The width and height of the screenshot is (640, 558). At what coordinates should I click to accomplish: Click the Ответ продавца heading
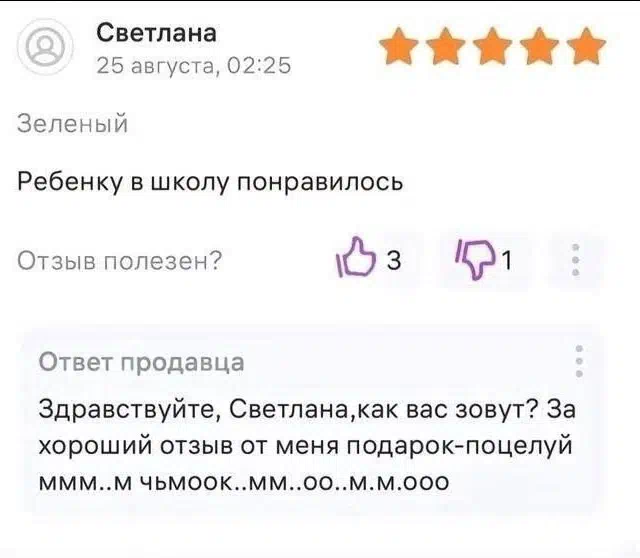(x=142, y=362)
